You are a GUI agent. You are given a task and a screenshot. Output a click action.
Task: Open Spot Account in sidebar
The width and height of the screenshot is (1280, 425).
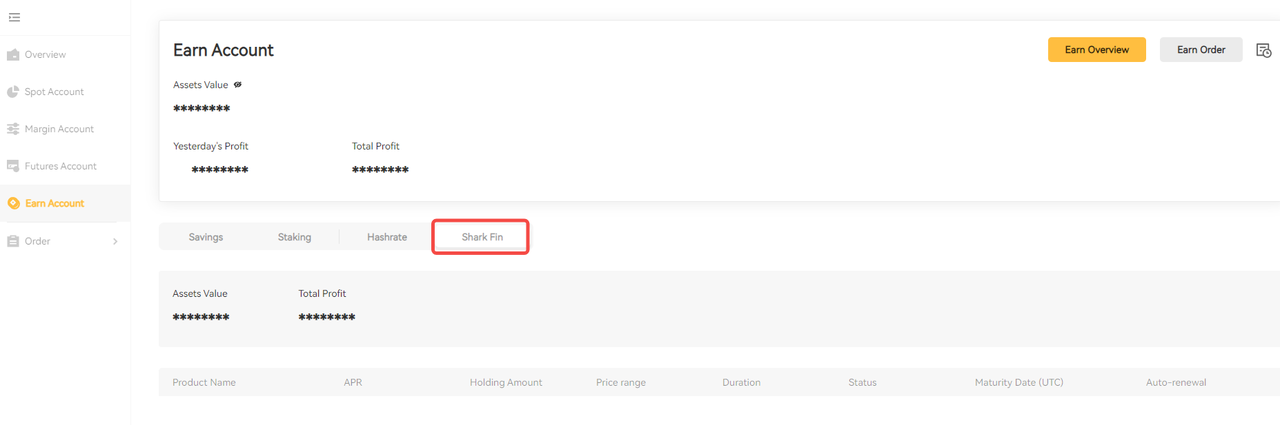(54, 92)
